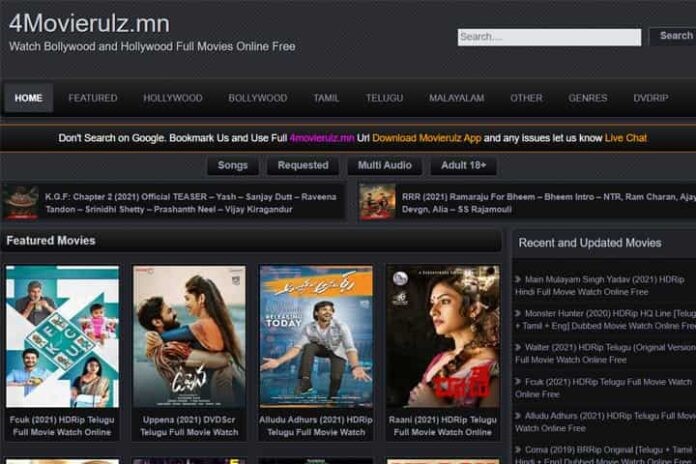Viewport: 696px width, 464px height.
Task: Click the K.G.F. Chapter 2 teaser thumbnail
Action: [20, 202]
